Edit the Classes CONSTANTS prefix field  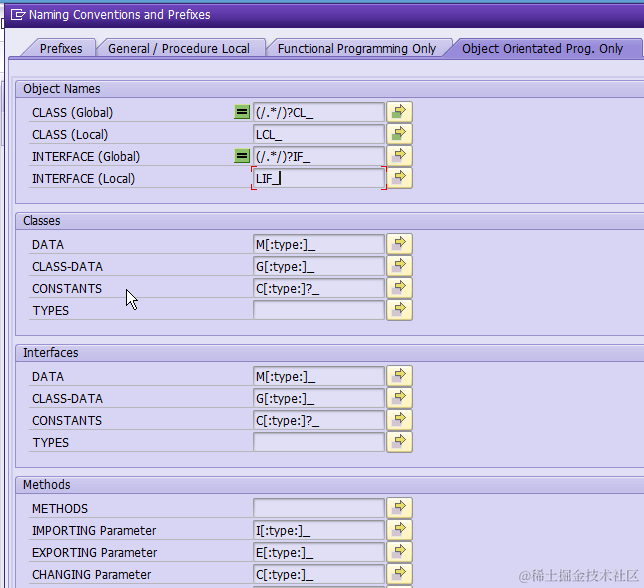pyautogui.click(x=319, y=288)
